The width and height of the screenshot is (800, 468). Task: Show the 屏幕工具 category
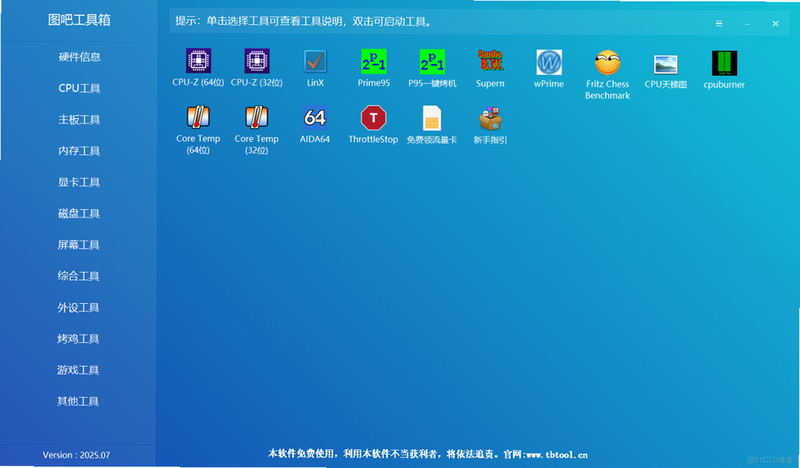tap(79, 244)
